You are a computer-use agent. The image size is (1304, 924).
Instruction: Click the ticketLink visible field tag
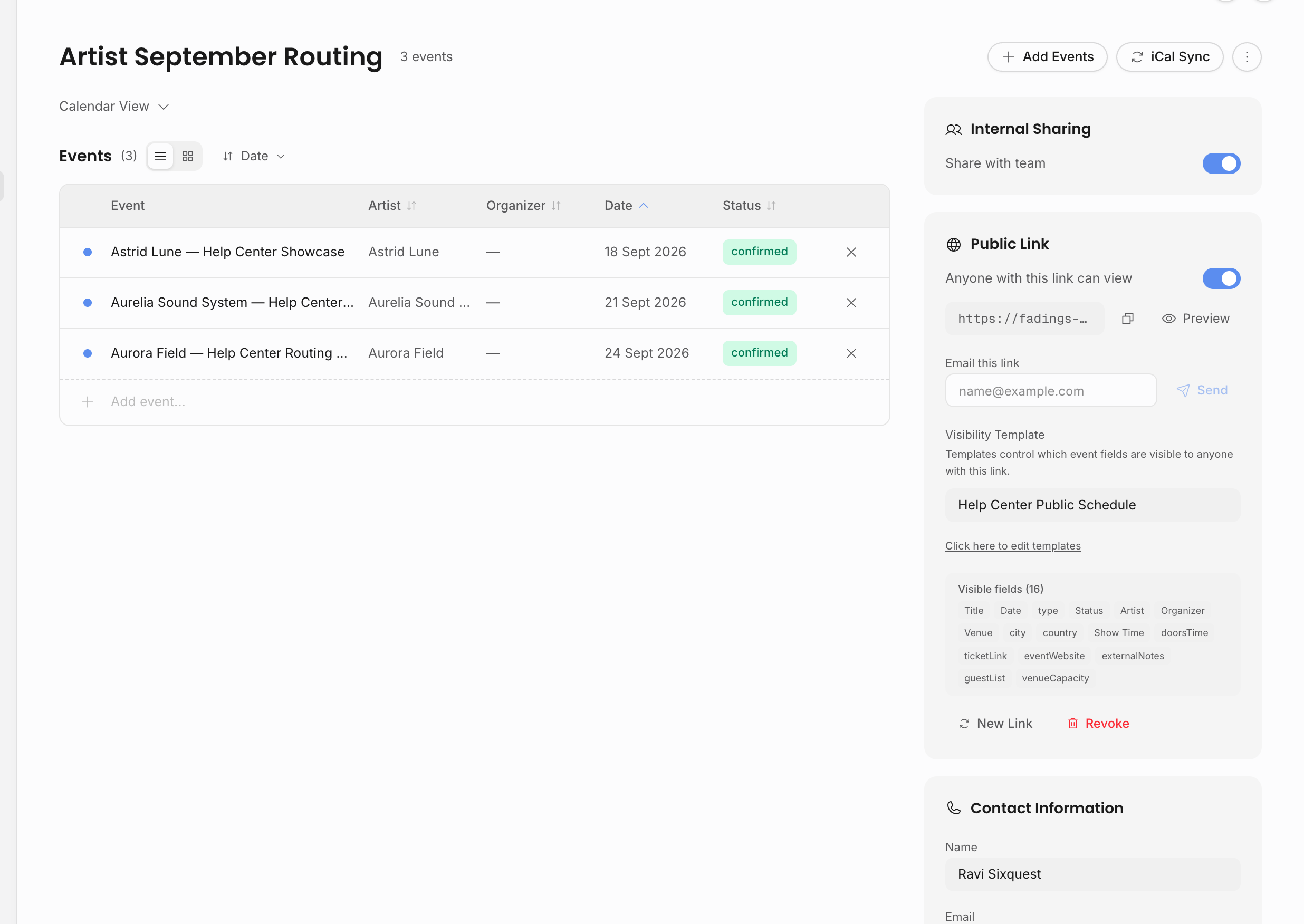click(x=985, y=656)
